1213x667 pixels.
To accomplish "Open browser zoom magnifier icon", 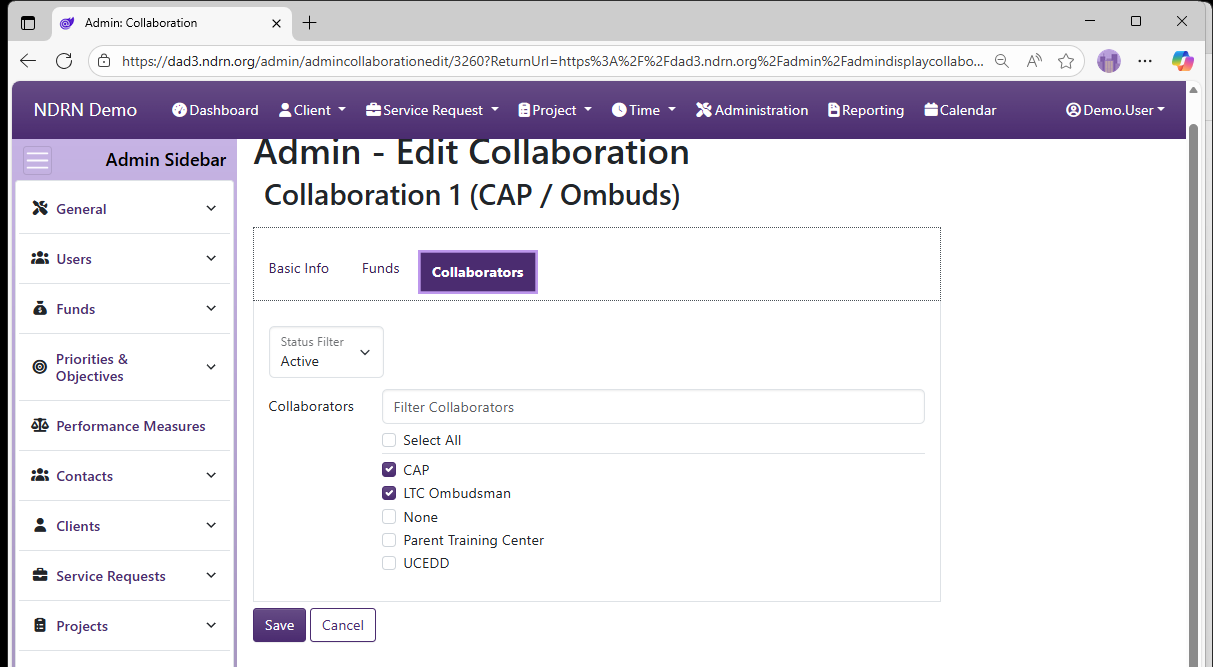I will (1002, 61).
